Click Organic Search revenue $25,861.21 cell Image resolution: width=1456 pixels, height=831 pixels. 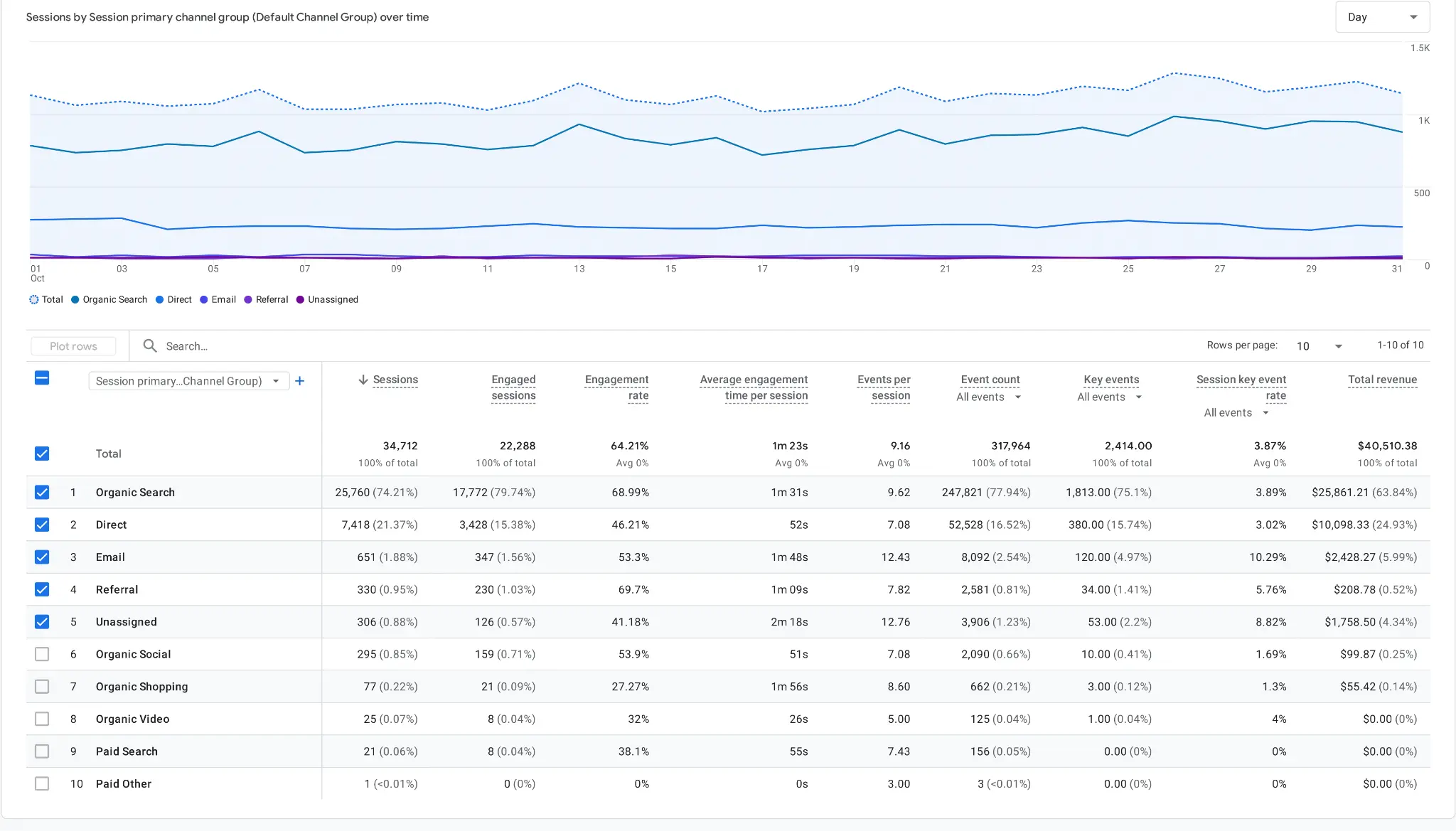(1364, 492)
